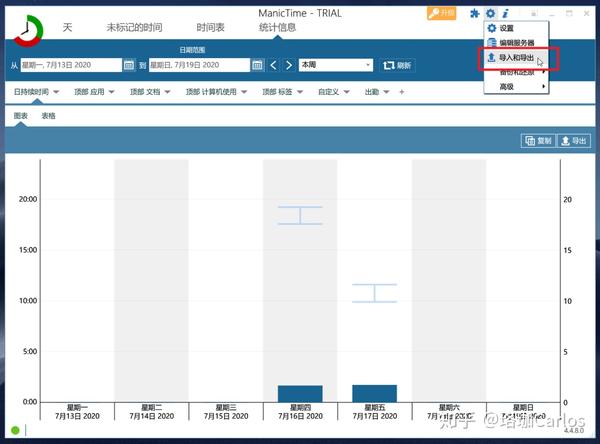Click the settings gear icon in title bar
Screen dimensions: 600x444
click(490, 14)
